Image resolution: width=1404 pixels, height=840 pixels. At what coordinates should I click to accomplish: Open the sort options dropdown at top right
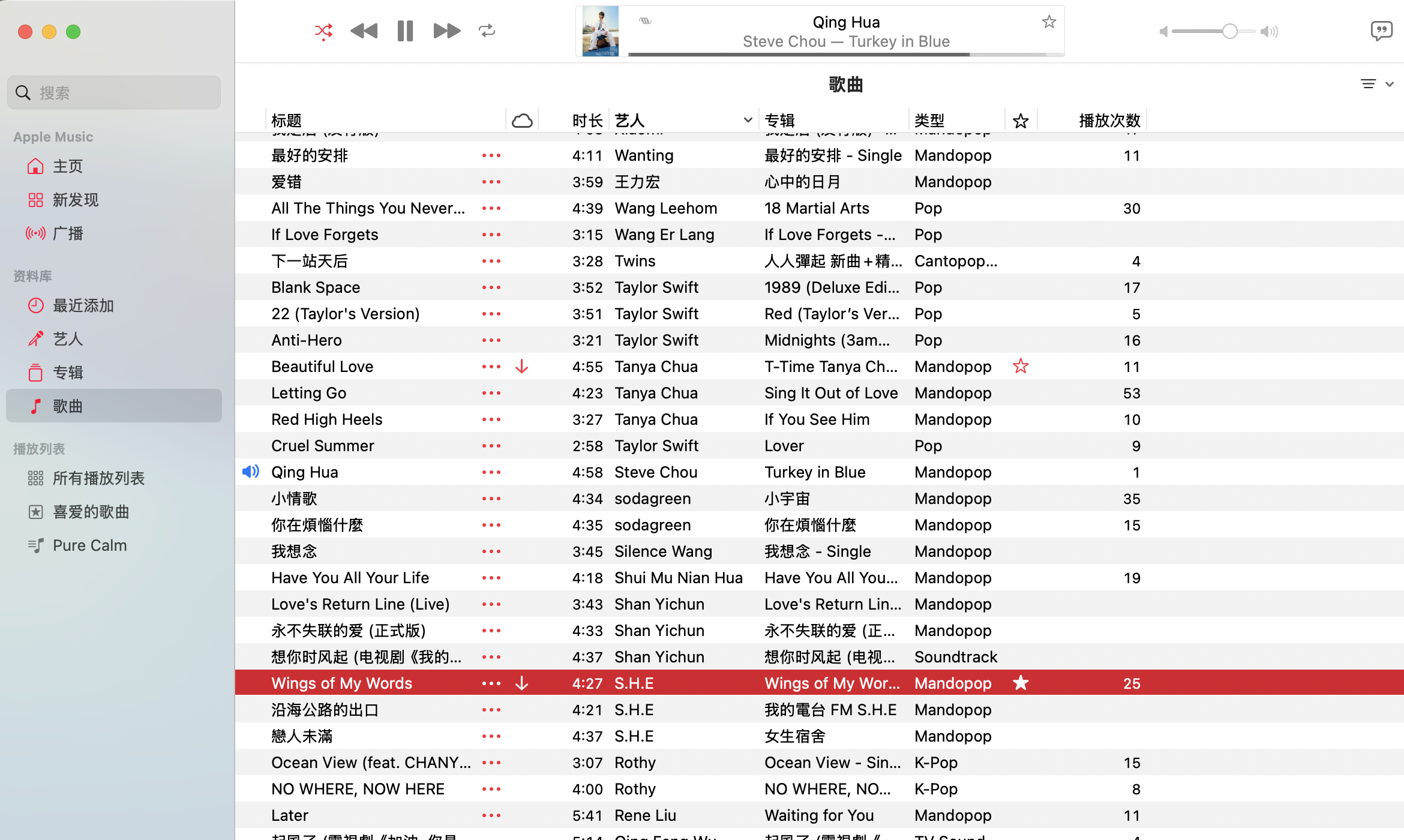tap(1375, 84)
